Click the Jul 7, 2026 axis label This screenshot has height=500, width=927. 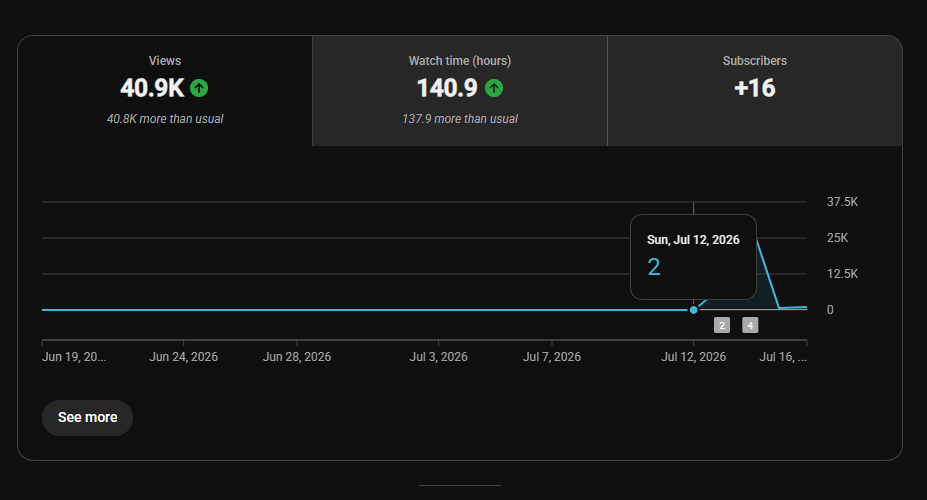pyautogui.click(x=552, y=357)
